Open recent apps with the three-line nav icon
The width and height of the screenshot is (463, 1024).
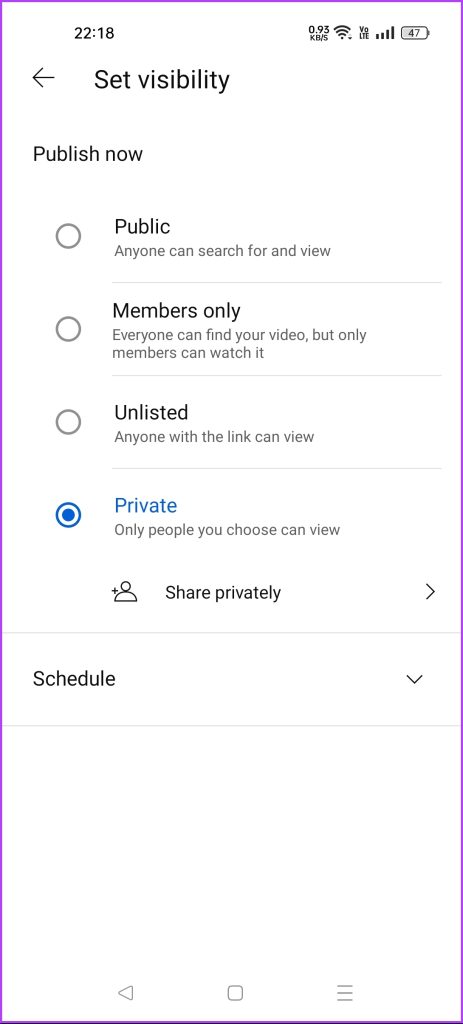[345, 993]
